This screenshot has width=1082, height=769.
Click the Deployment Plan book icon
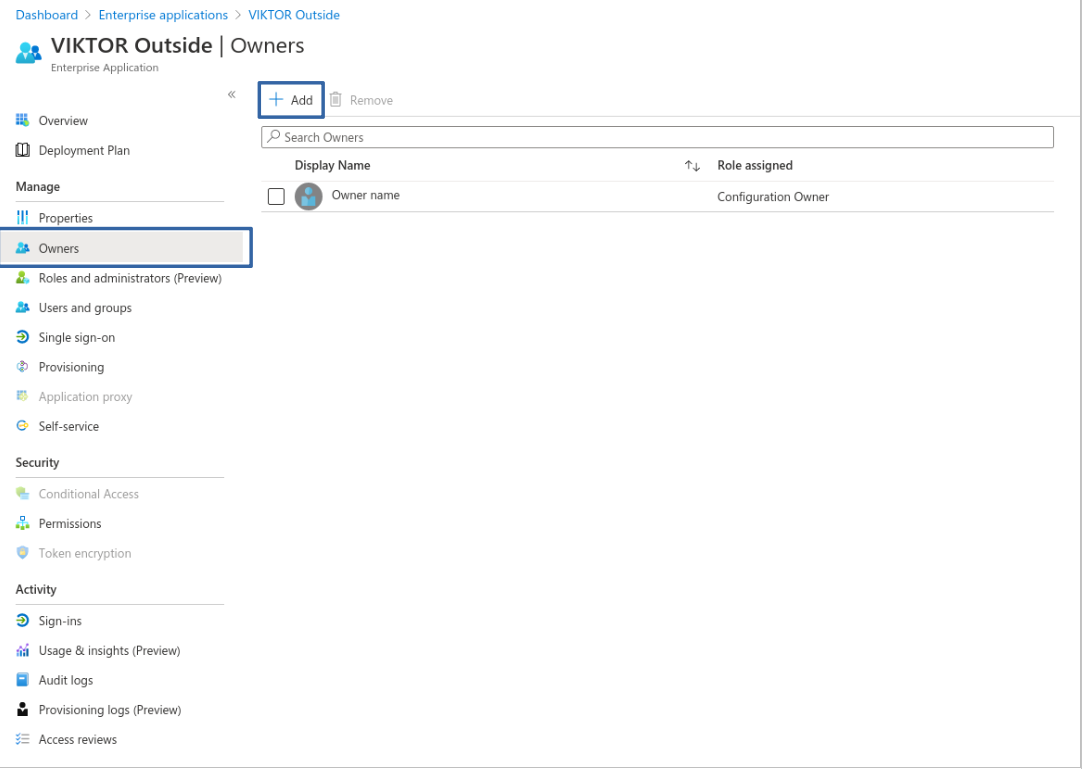tap(22, 150)
